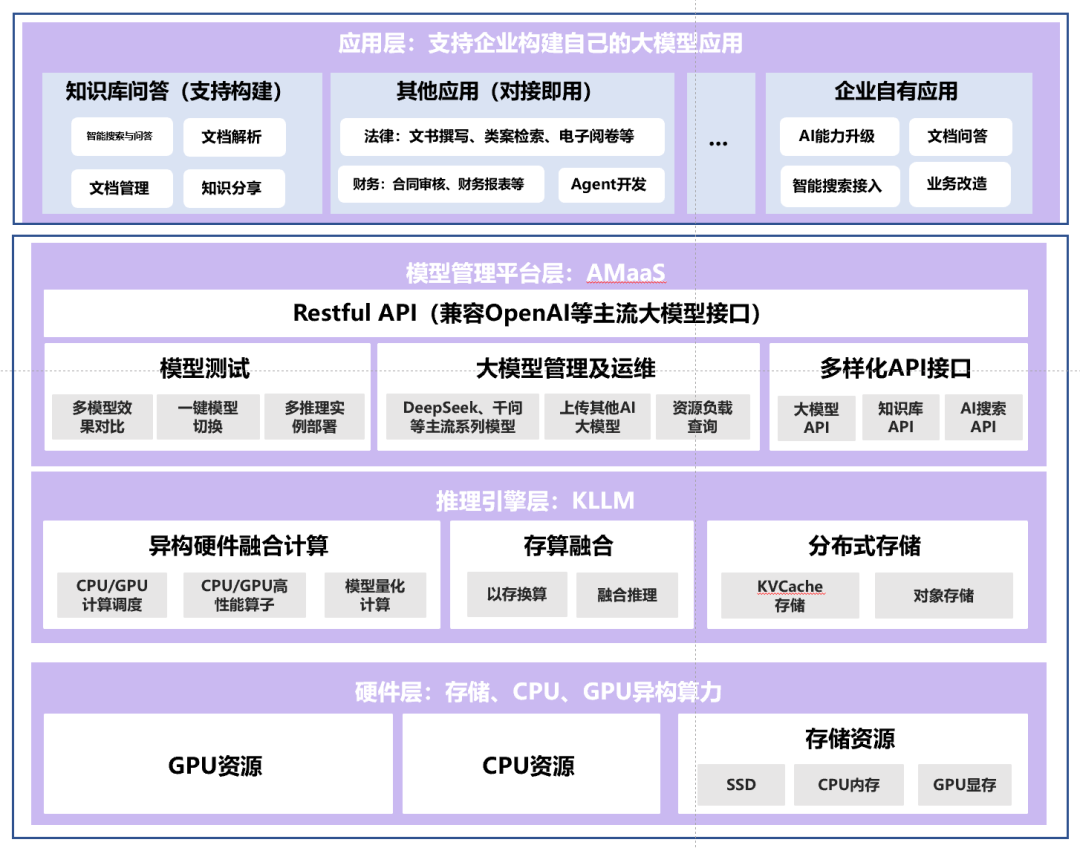Click the 资源负载查询 box
Screen dimensions: 1080x848
click(702, 417)
